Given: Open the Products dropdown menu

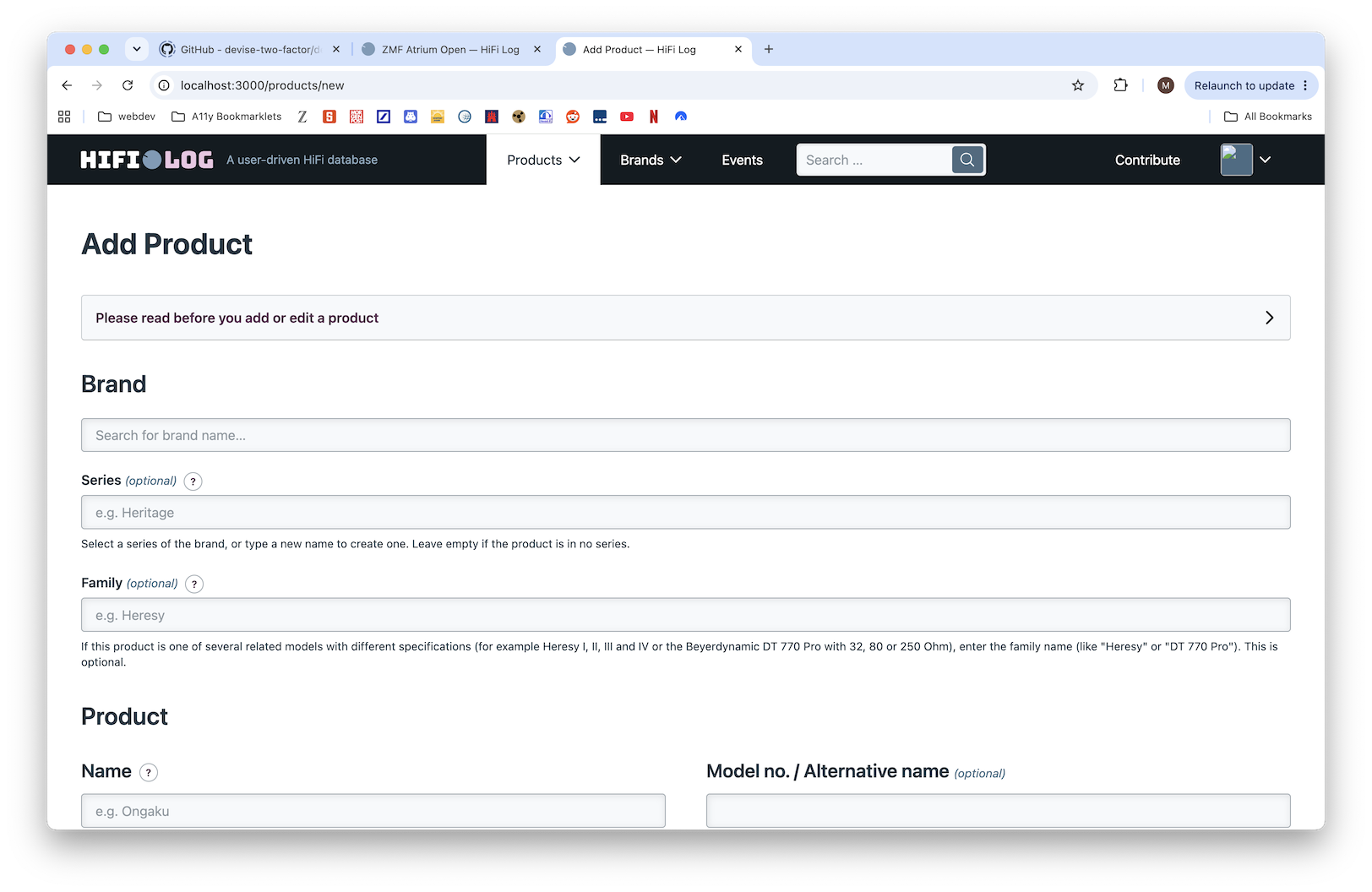Looking at the screenshot, I should 543,160.
